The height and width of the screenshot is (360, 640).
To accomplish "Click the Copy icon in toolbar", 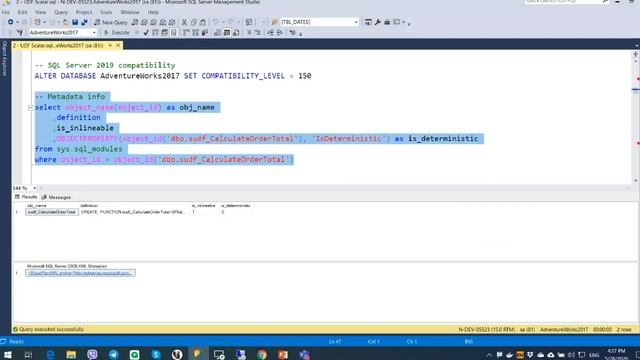I will [193, 22].
